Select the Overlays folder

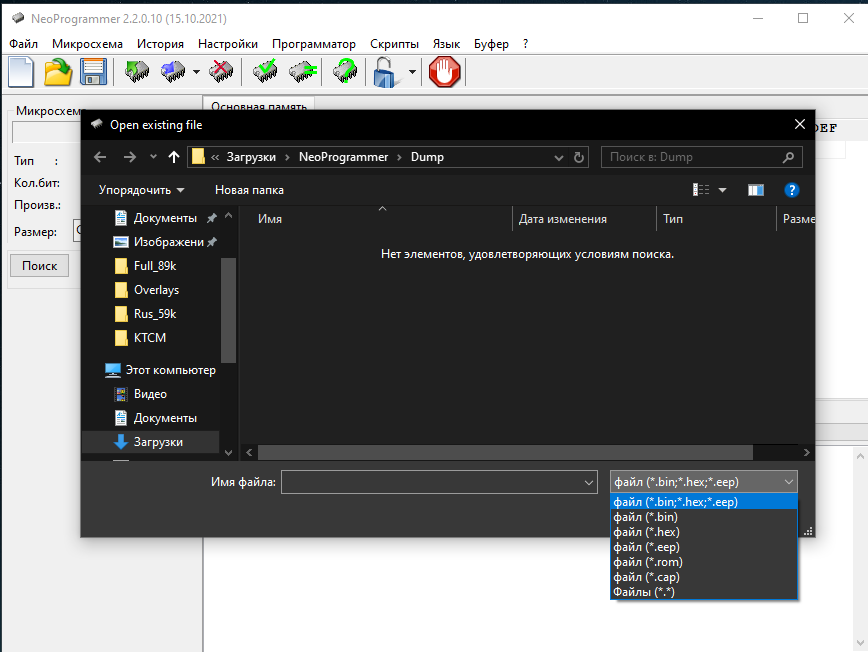(156, 289)
